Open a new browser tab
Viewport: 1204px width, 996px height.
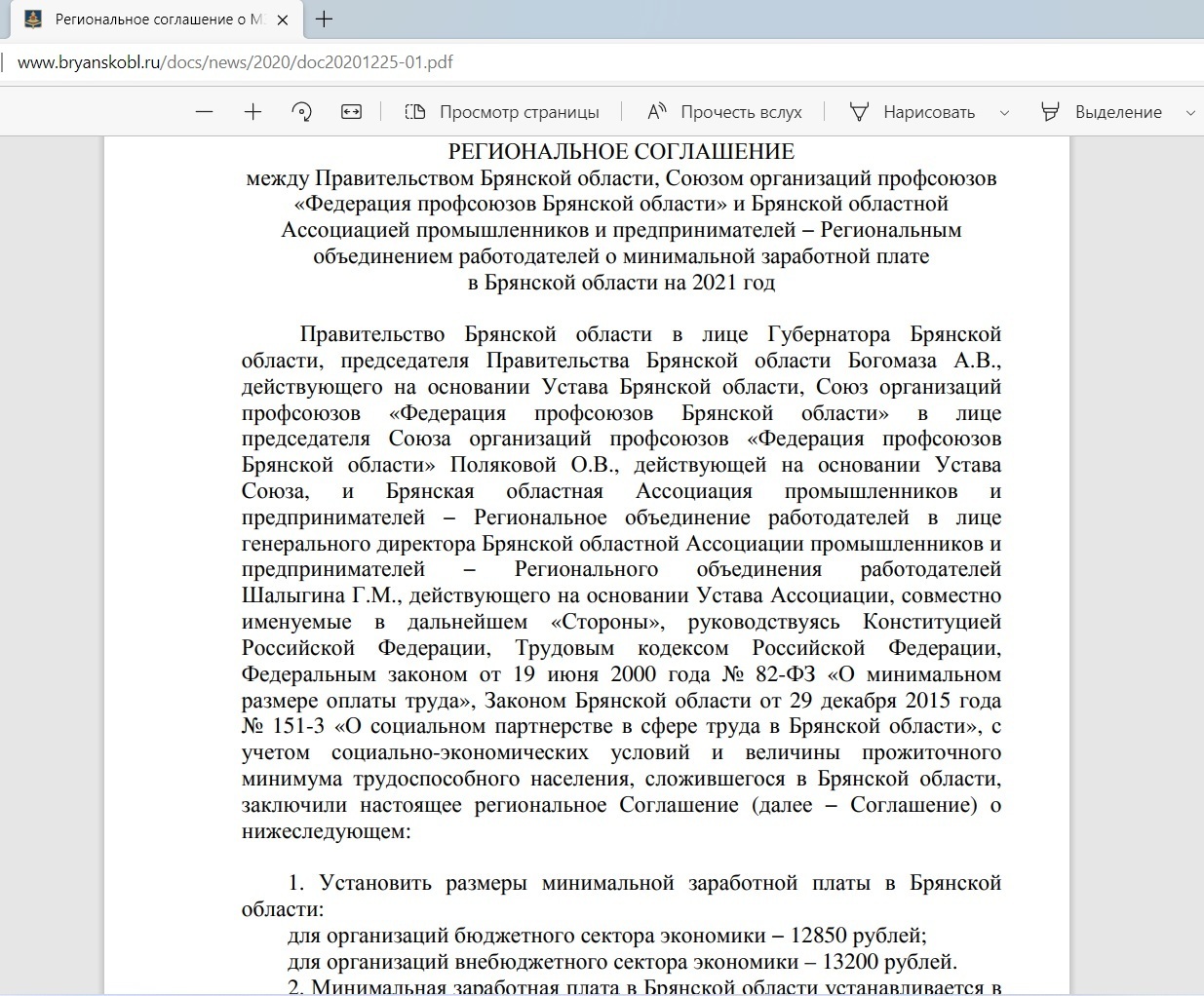325,19
